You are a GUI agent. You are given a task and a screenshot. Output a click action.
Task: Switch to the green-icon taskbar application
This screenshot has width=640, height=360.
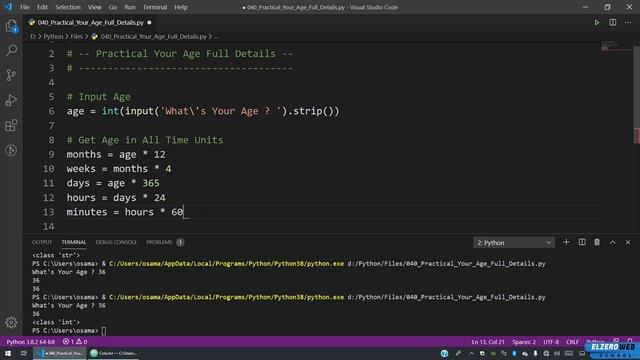pos(113,353)
